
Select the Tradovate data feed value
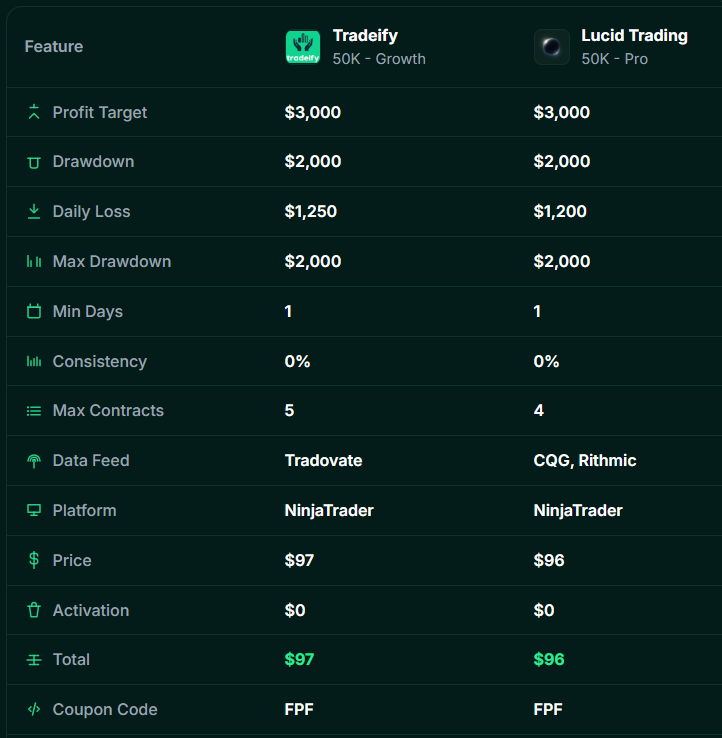point(323,460)
